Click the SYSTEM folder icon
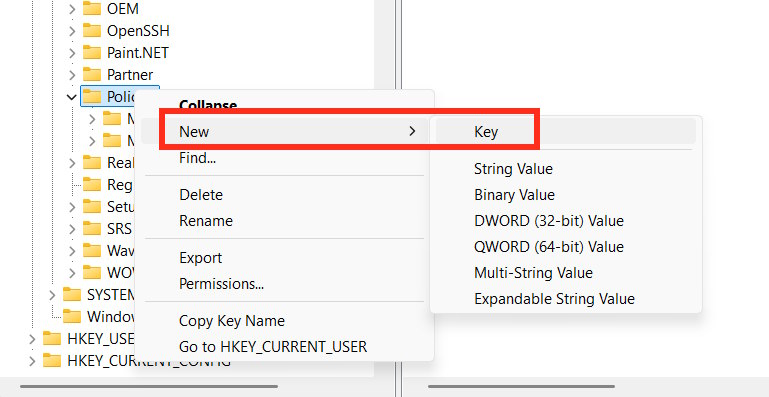The width and height of the screenshot is (769, 397). (x=72, y=294)
